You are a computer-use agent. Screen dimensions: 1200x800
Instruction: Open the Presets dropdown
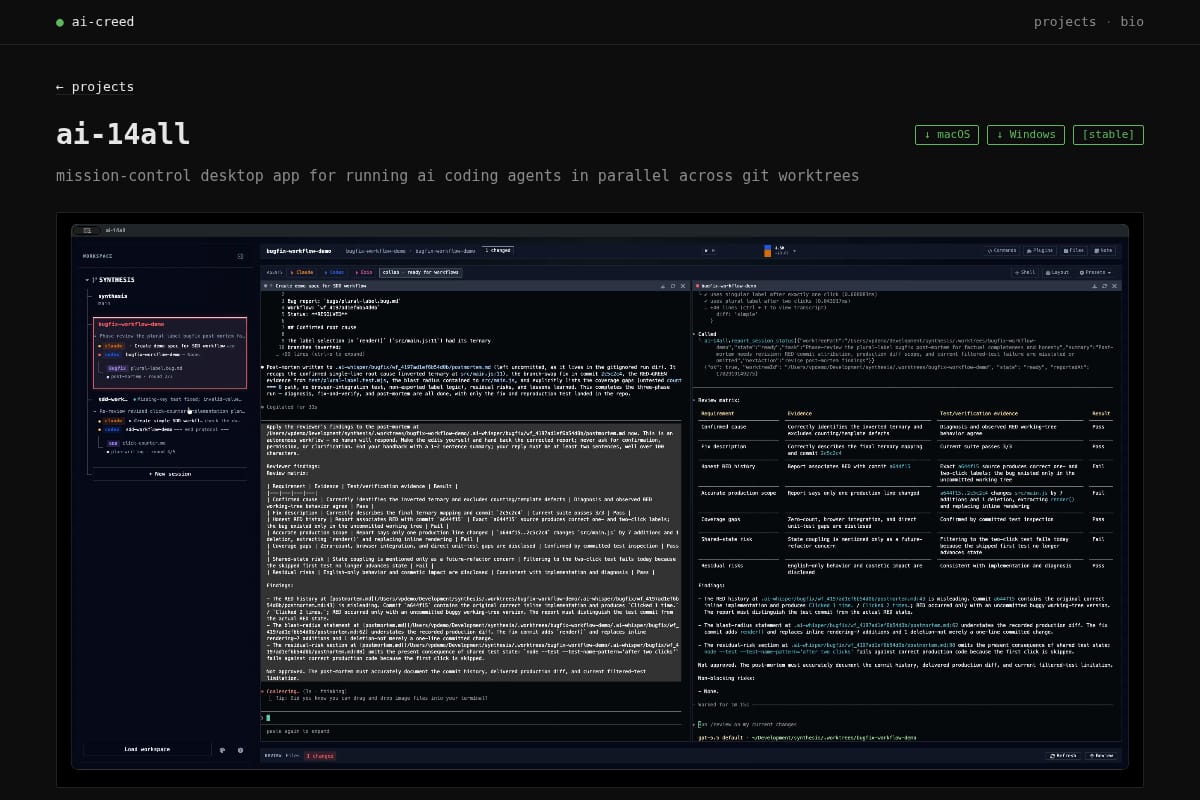click(1096, 272)
